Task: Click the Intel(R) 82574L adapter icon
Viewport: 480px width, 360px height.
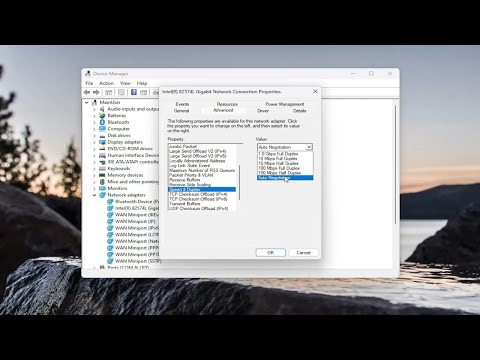Action: pos(110,208)
